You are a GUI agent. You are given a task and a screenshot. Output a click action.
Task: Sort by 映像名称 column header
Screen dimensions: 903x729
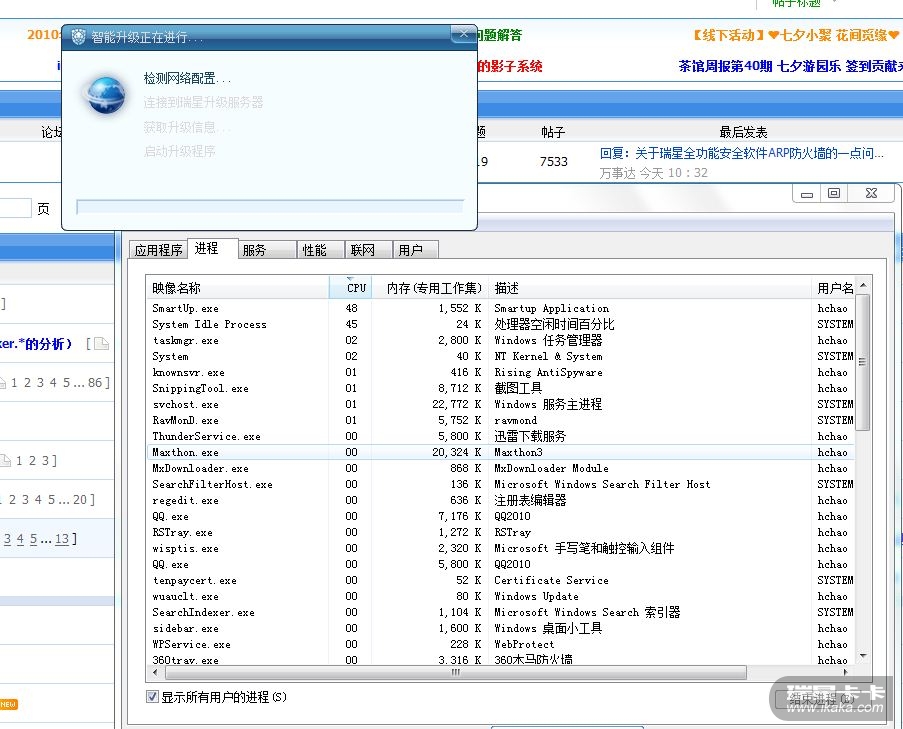point(237,287)
